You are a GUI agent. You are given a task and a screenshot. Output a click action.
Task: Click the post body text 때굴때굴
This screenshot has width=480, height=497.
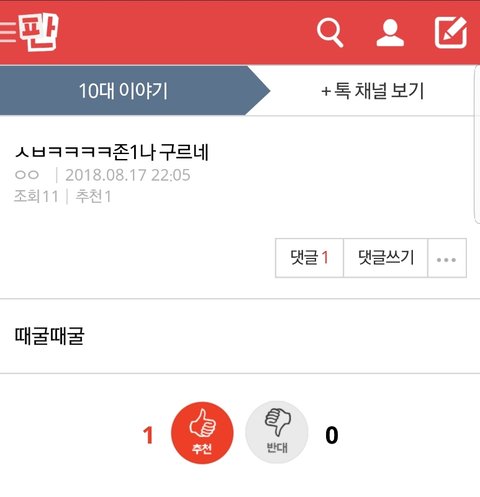[49, 336]
